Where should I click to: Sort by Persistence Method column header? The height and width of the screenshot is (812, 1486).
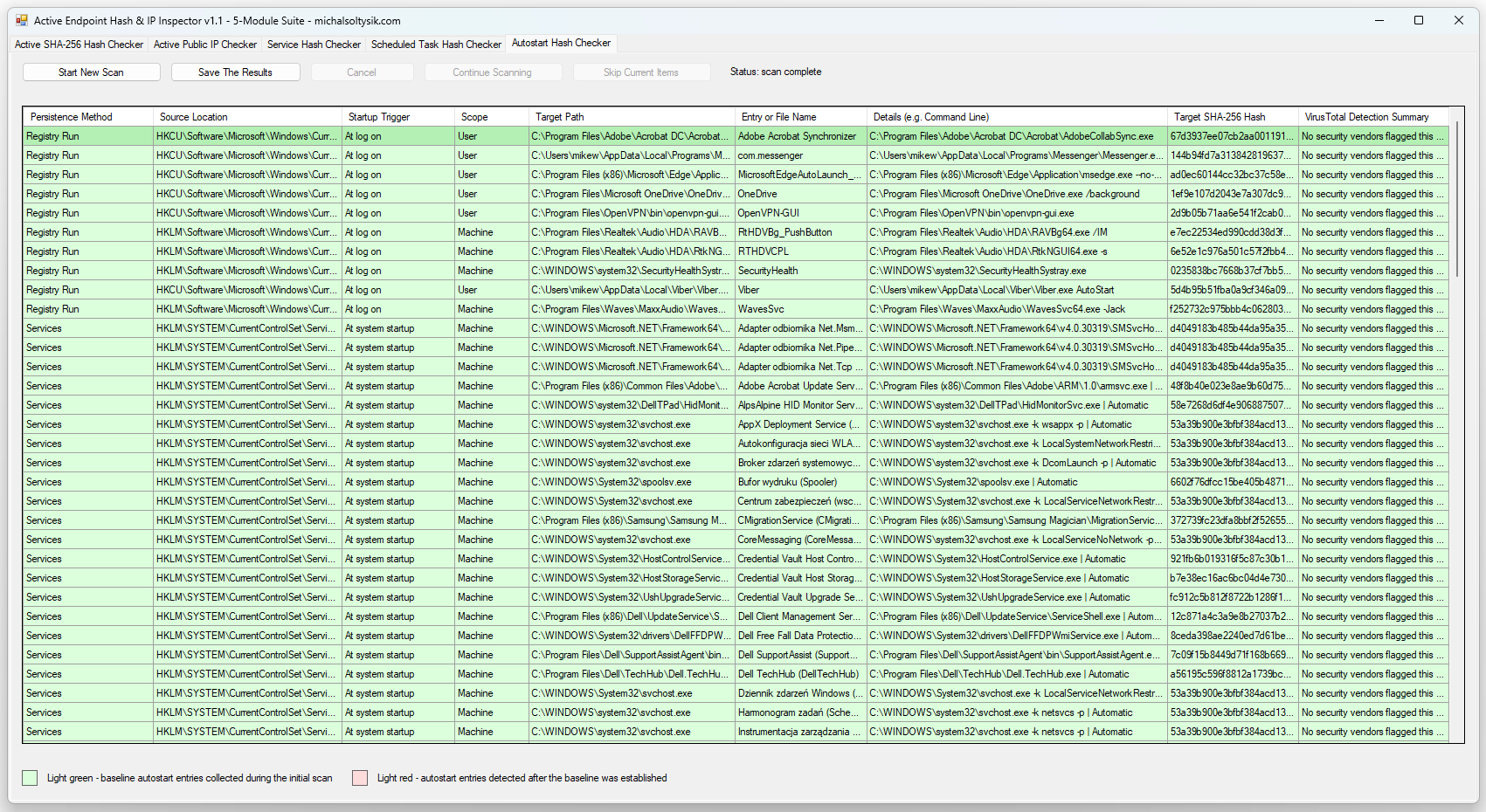pyautogui.click(x=87, y=117)
